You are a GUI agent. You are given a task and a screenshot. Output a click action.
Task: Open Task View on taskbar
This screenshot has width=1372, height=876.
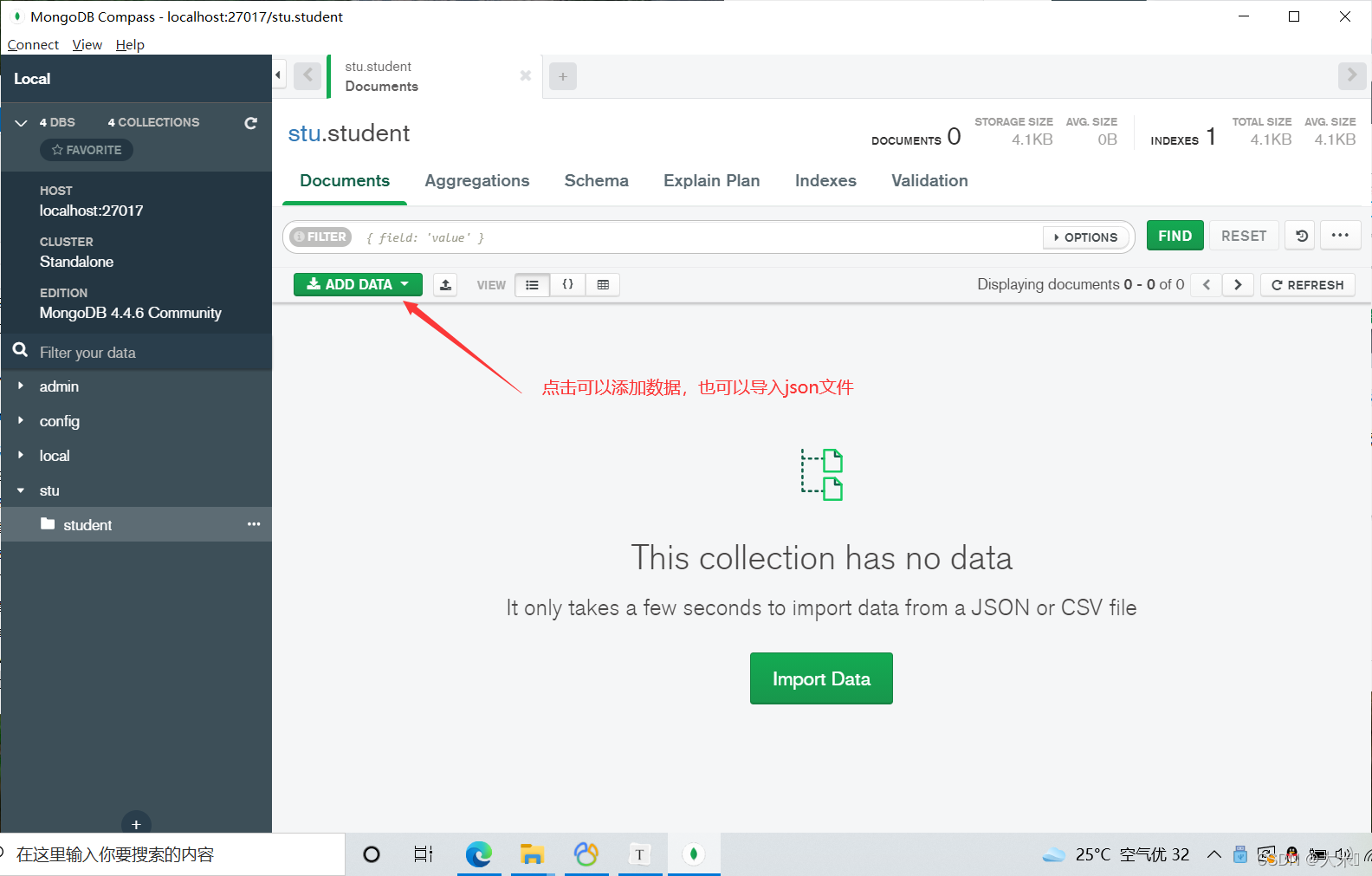point(424,854)
